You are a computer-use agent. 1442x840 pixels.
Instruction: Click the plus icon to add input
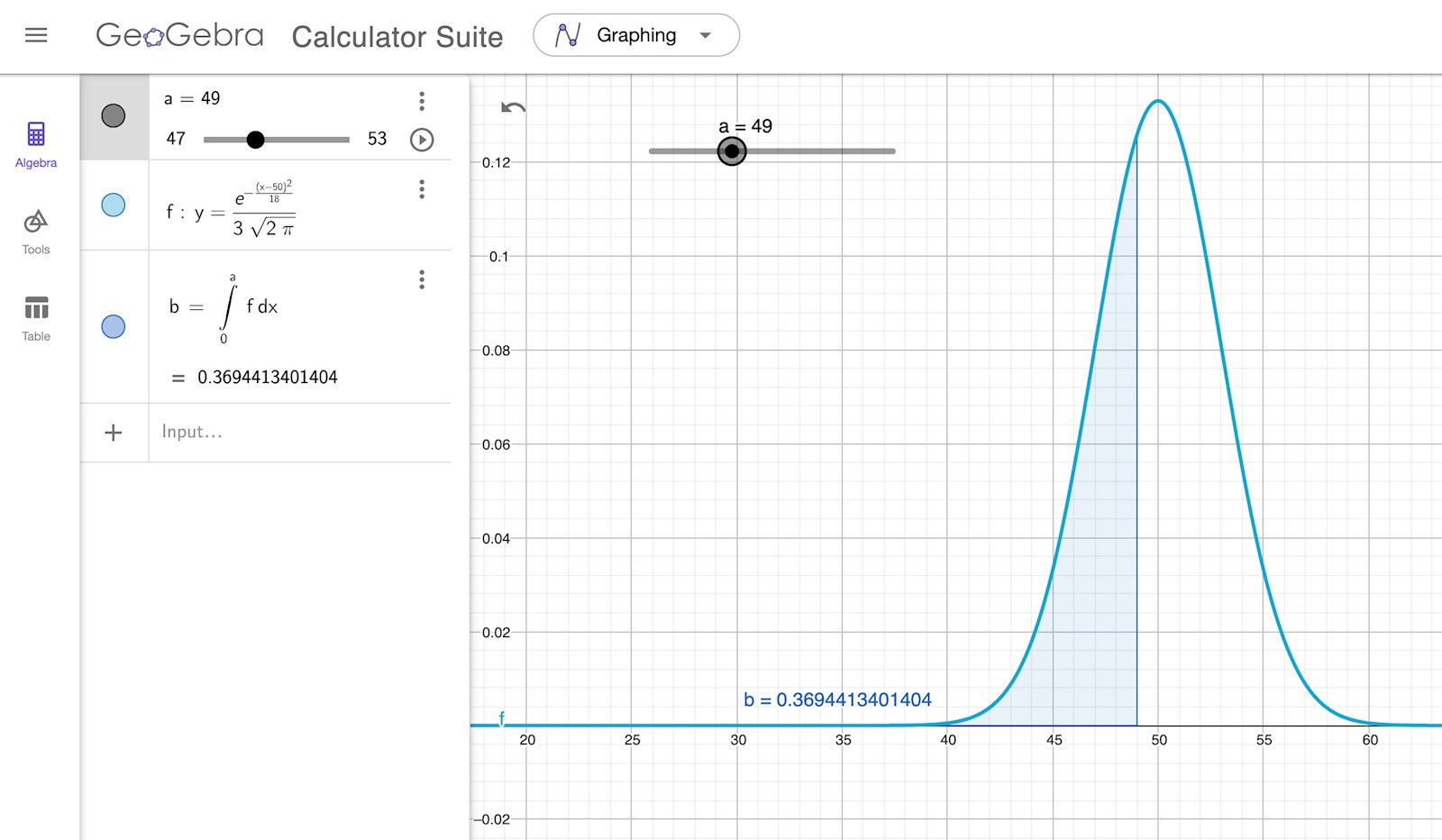[x=114, y=433]
